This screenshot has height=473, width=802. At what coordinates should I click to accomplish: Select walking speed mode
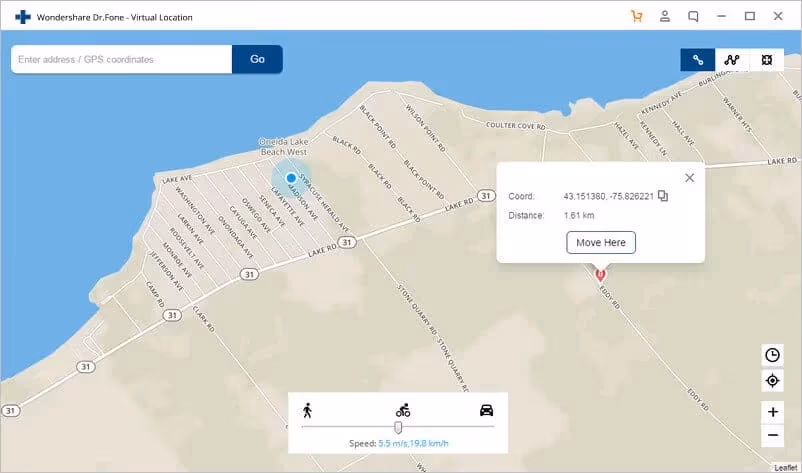pyautogui.click(x=307, y=410)
